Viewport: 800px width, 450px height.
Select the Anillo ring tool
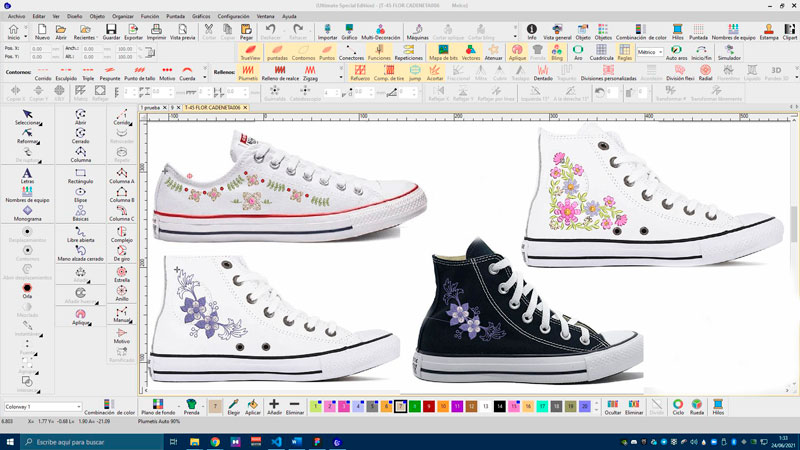tap(121, 293)
